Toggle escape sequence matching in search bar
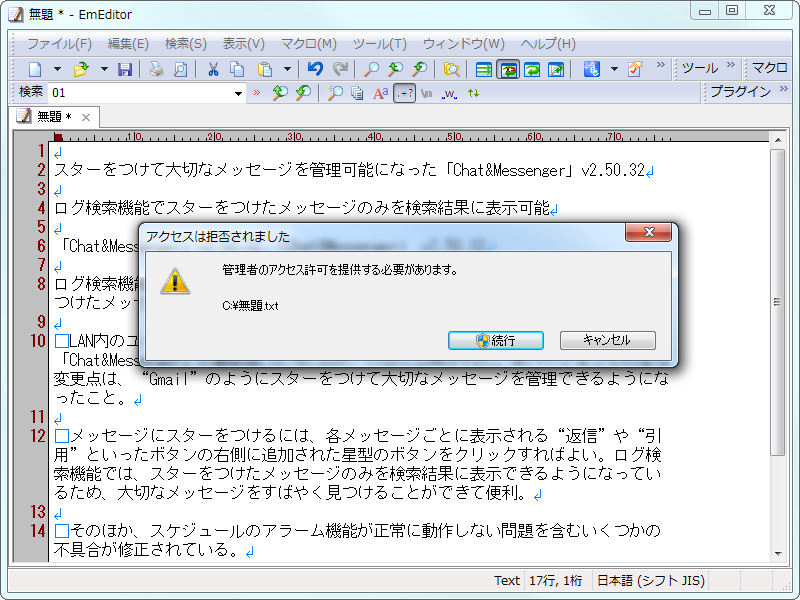Image resolution: width=800 pixels, height=600 pixels. (425, 92)
